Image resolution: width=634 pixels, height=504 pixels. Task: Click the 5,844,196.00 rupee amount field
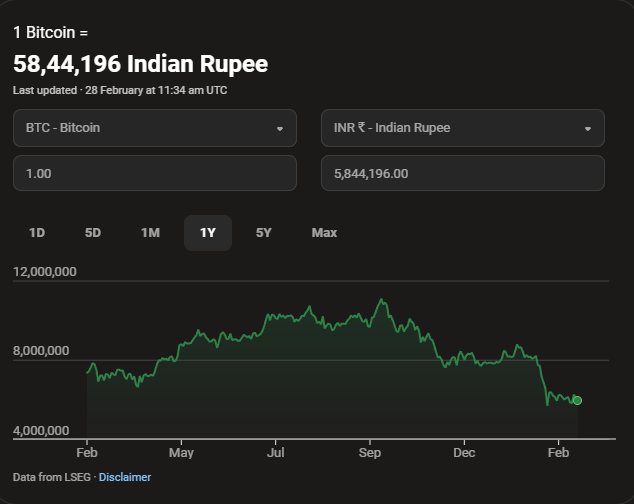462,173
